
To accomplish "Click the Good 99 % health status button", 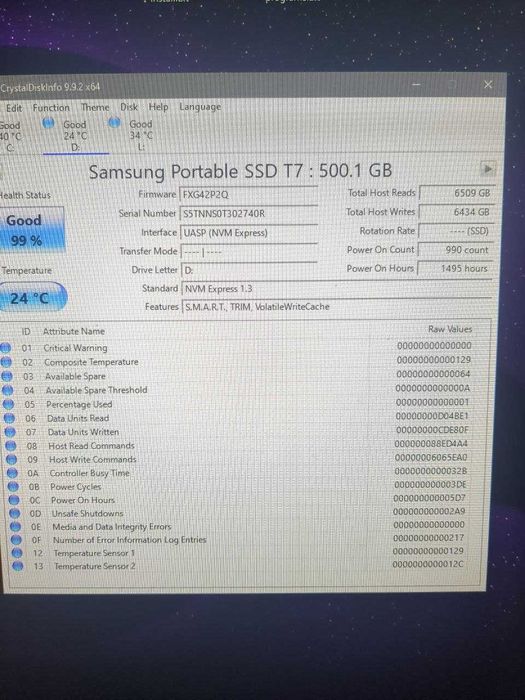I will point(32,230).
